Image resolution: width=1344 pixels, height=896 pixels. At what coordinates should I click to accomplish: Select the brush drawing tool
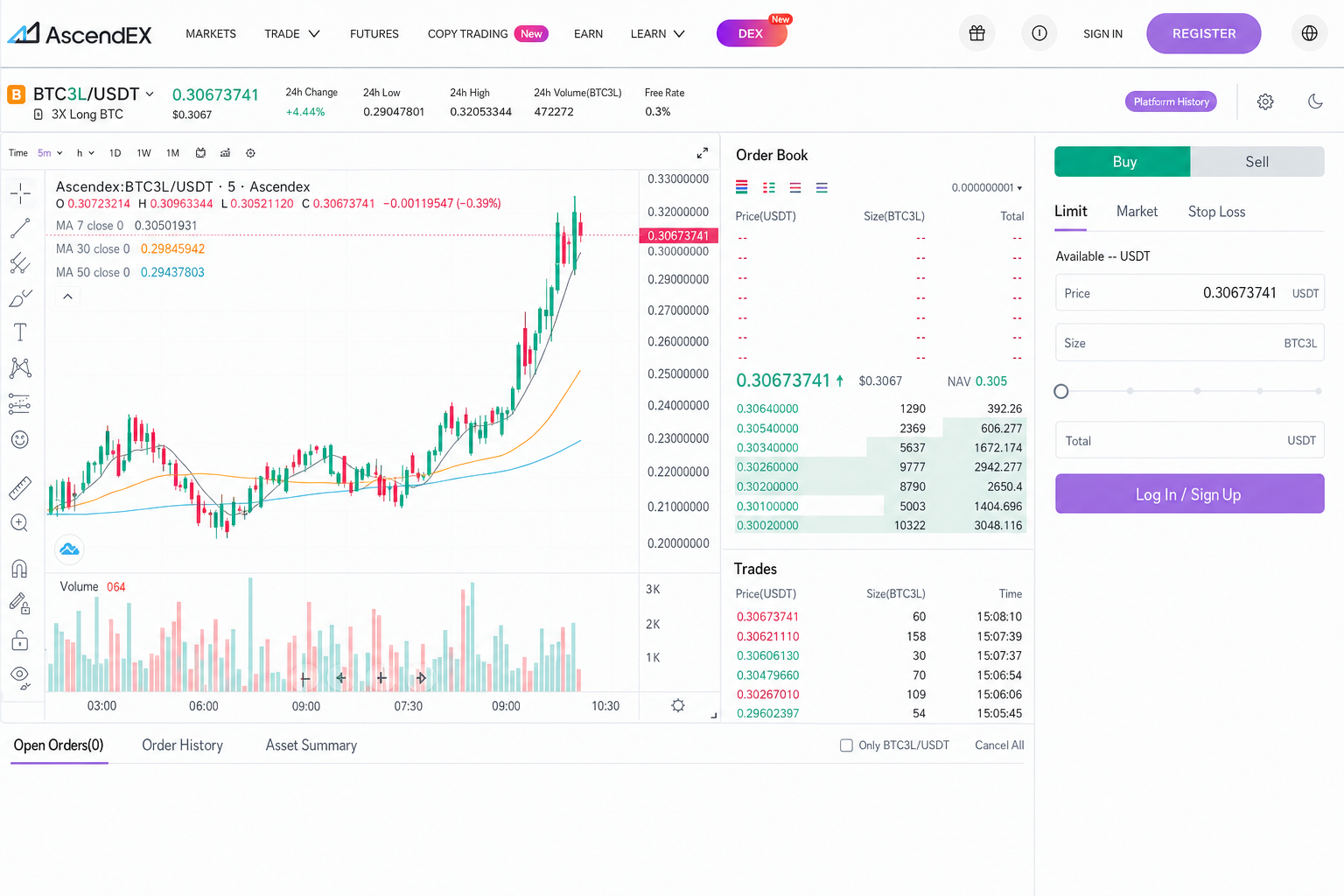pos(20,298)
